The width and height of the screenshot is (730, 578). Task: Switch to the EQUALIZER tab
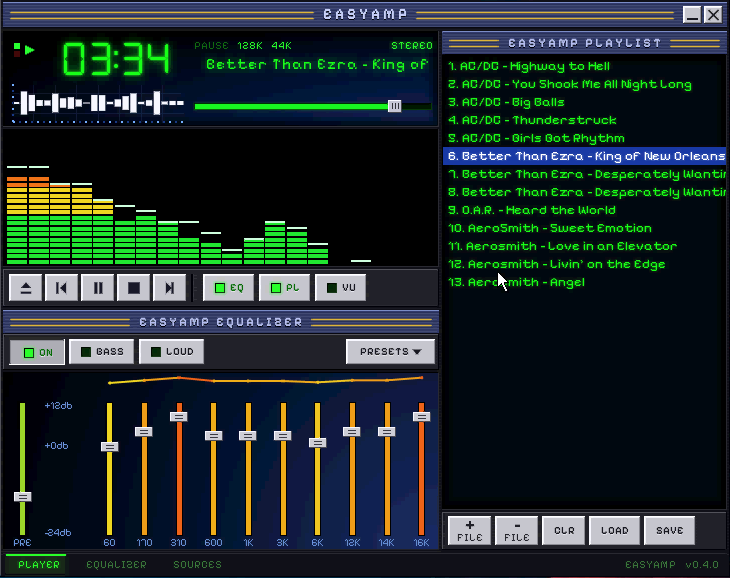pyautogui.click(x=116, y=565)
